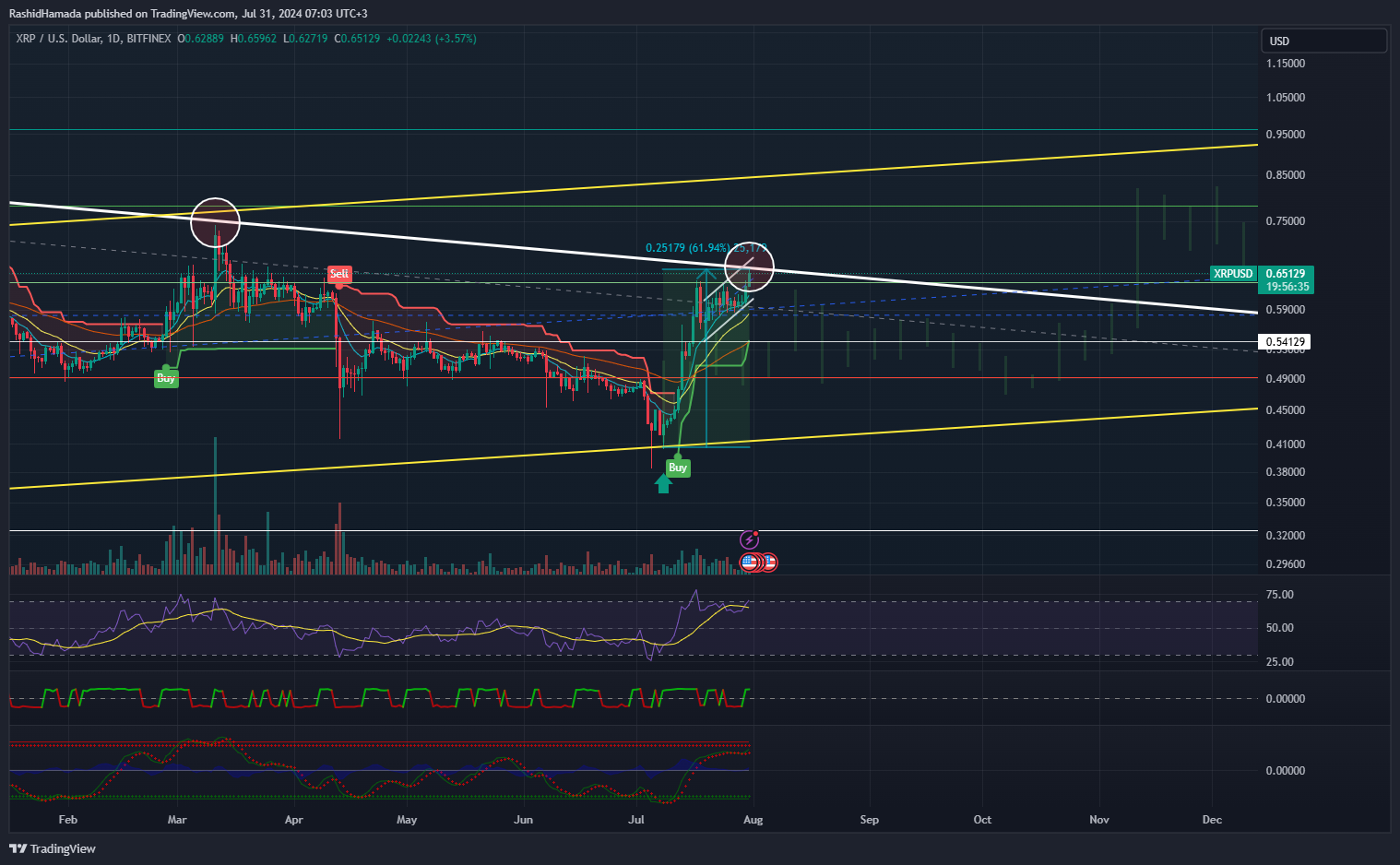The image size is (1400, 865).
Task: Open the USD currency selector
Action: [1323, 41]
